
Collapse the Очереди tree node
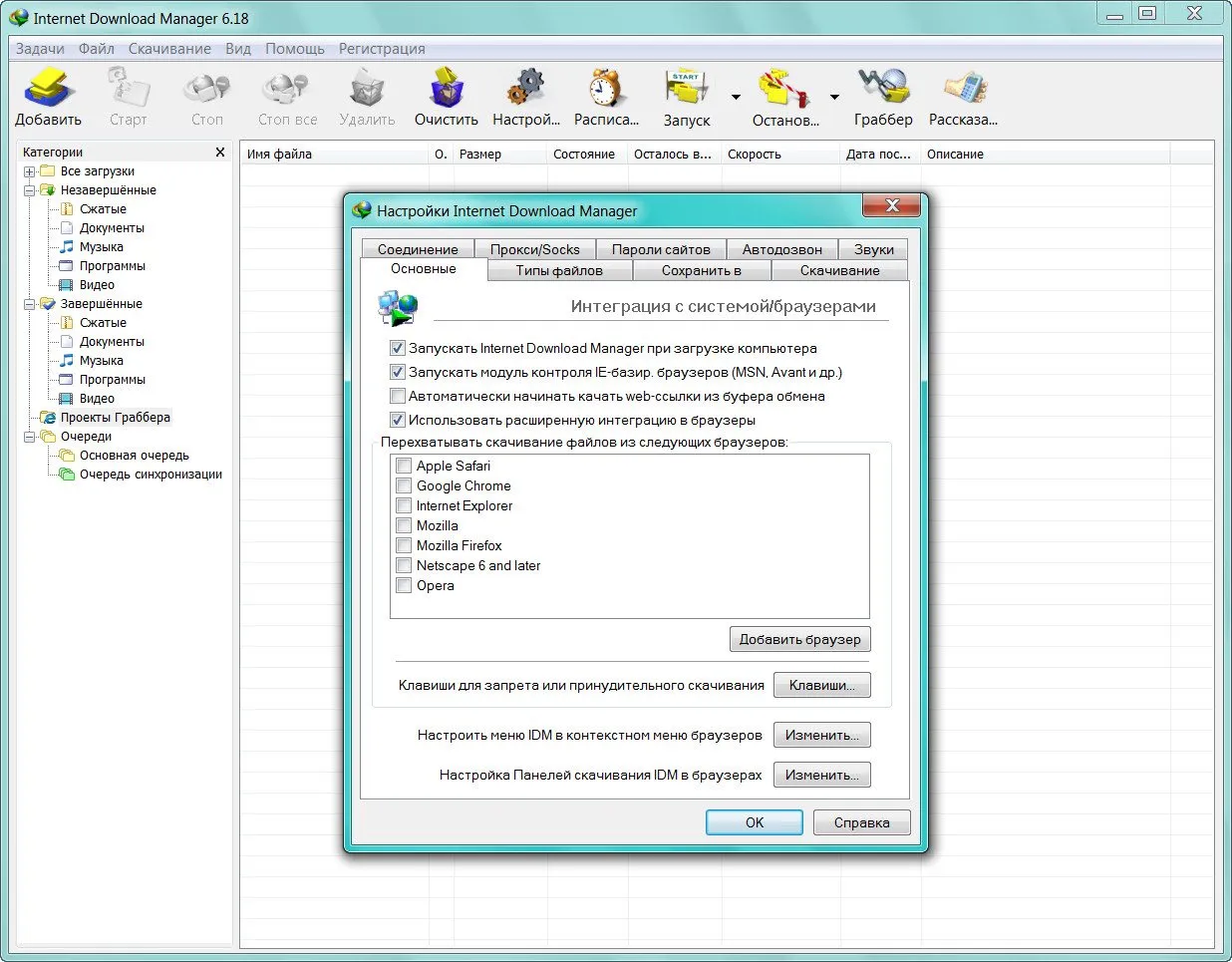pos(30,437)
